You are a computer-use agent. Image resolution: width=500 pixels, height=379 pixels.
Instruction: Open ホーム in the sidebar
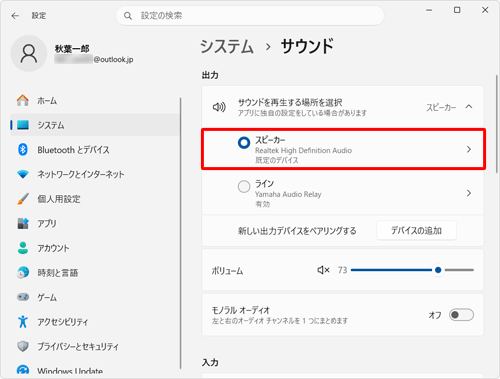pos(95,100)
